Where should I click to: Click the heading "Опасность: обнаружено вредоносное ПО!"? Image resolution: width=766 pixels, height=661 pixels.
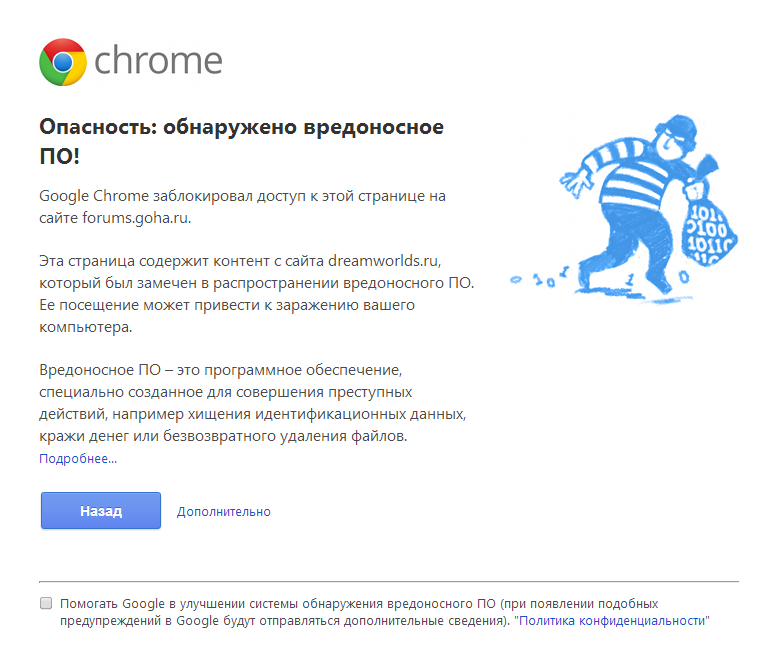tap(241, 142)
